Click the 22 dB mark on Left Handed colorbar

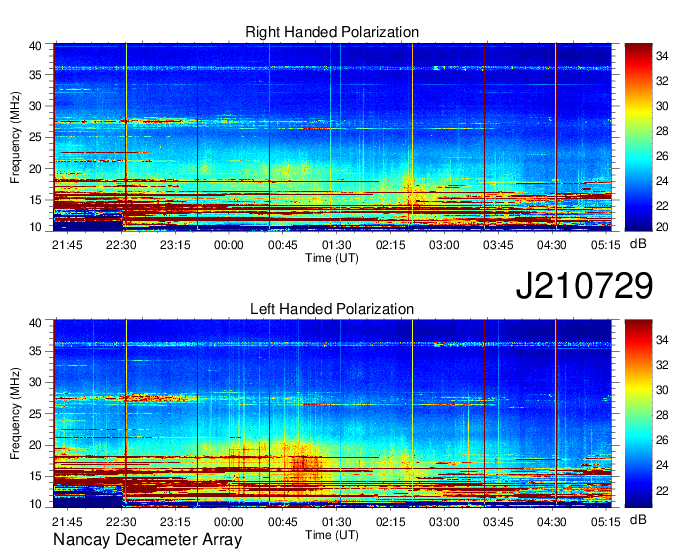[662, 491]
